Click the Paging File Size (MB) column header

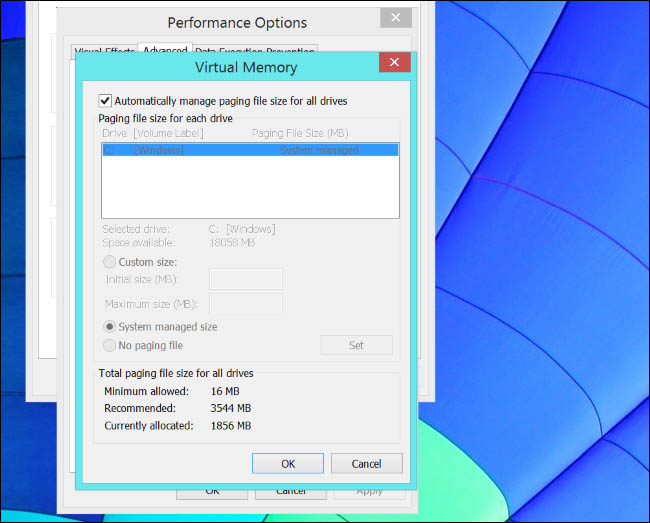click(x=300, y=133)
